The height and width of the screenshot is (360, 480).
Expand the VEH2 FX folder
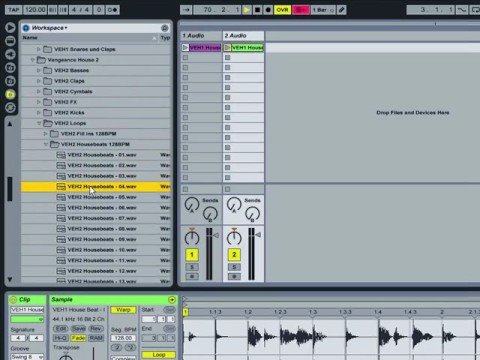click(39, 102)
